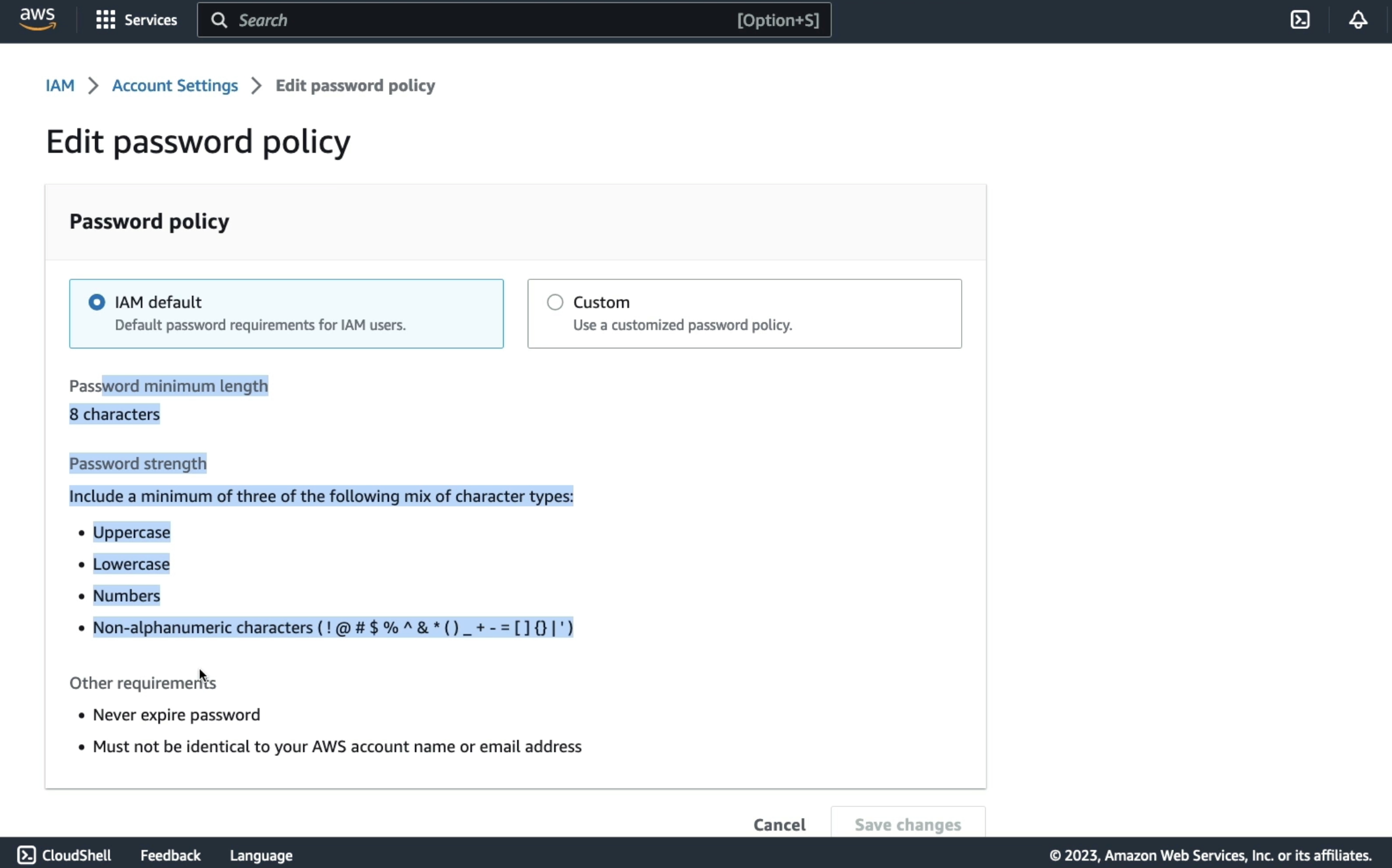This screenshot has width=1392, height=868.
Task: Click the Save changes button
Action: pyautogui.click(x=907, y=824)
